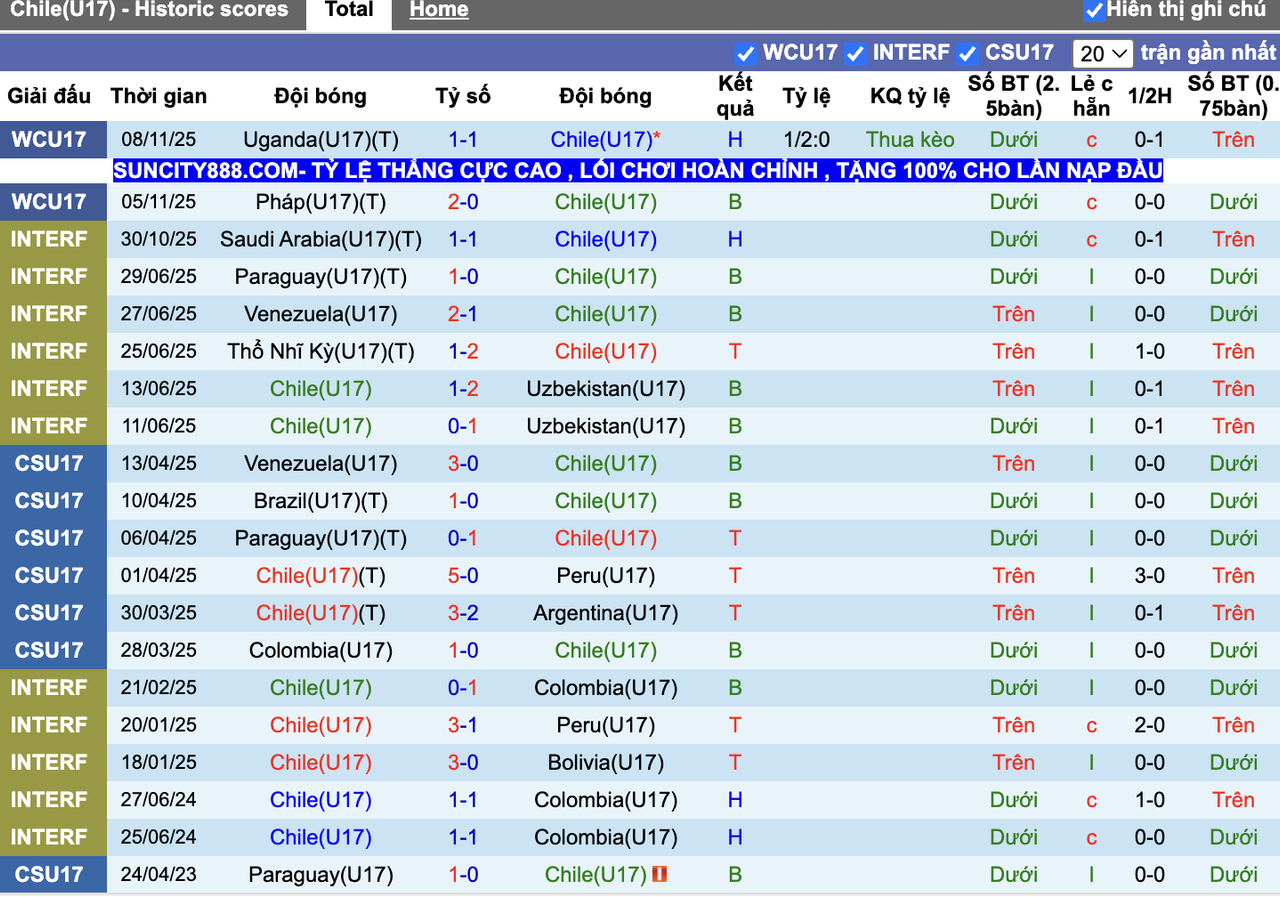Click Chile(U17) in the 27/06/24 row
This screenshot has height=897, width=1280.
(320, 800)
